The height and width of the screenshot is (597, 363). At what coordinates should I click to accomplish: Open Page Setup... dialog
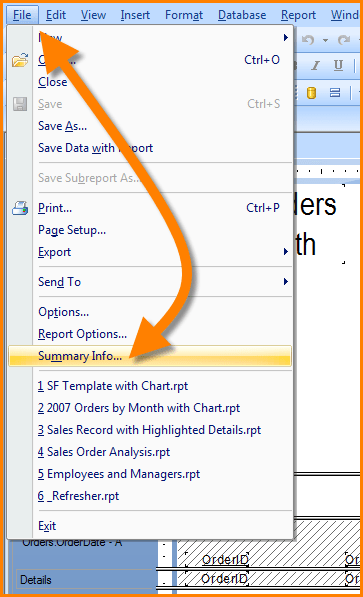(72, 230)
